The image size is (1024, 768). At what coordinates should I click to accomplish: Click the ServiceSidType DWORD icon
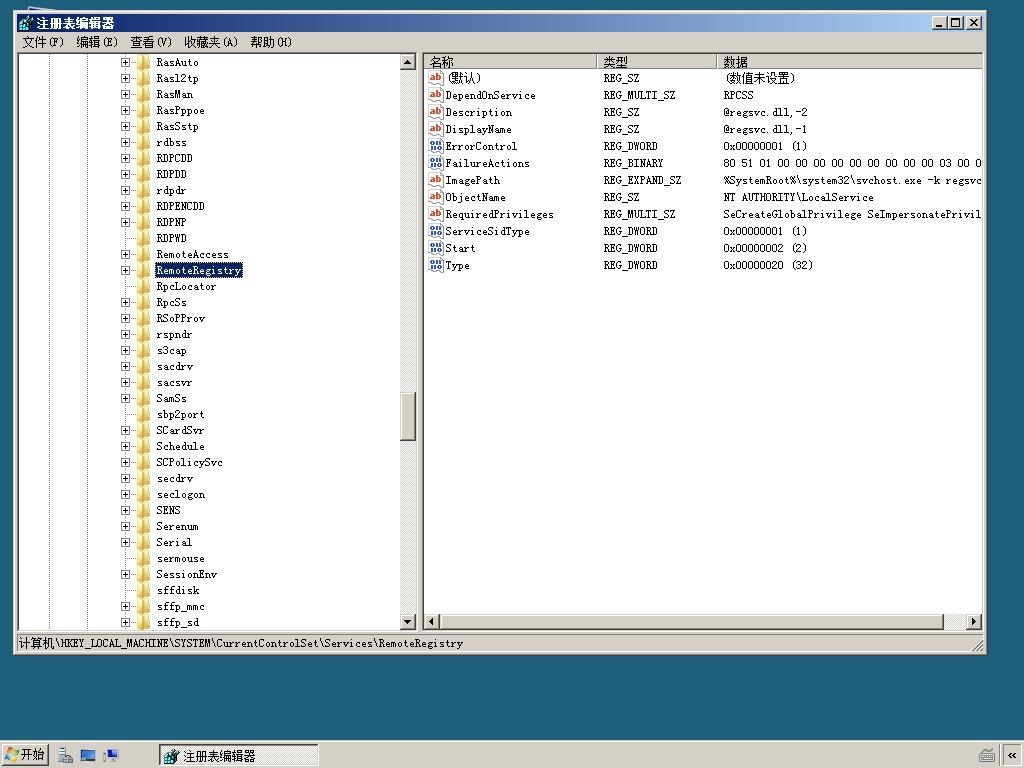tap(436, 231)
